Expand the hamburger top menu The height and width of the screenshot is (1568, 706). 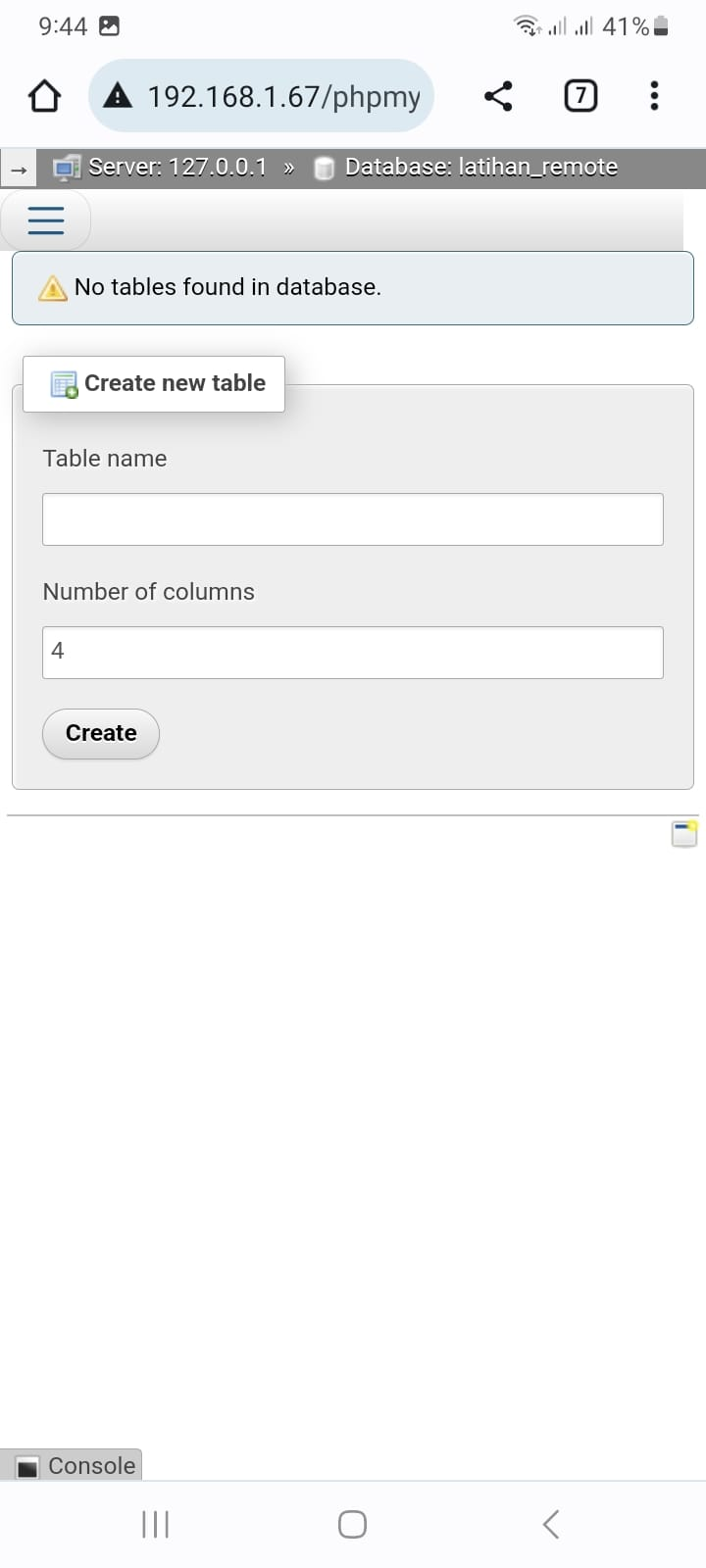(x=46, y=220)
